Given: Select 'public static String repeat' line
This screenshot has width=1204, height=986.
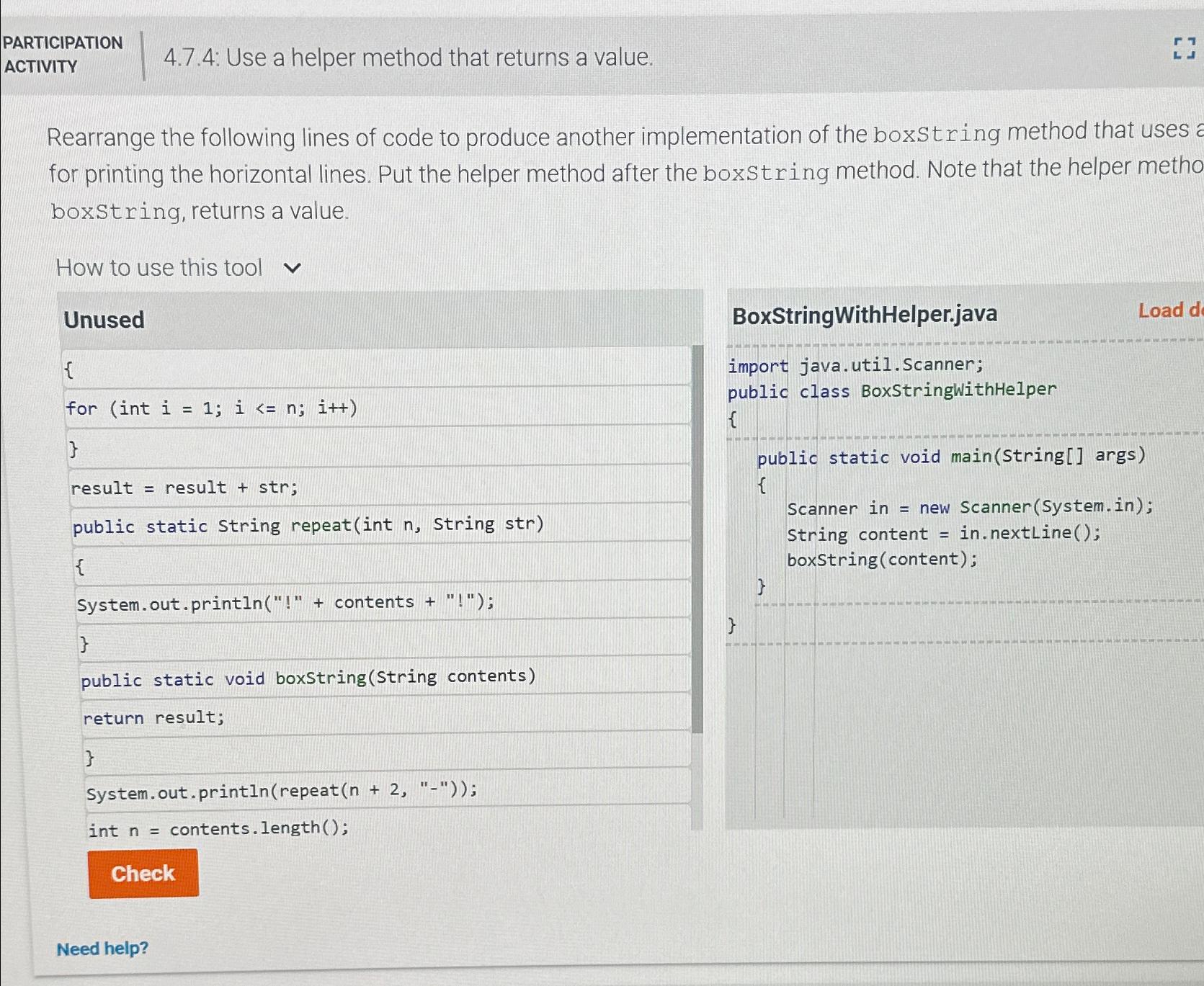Looking at the screenshot, I should click(x=381, y=524).
